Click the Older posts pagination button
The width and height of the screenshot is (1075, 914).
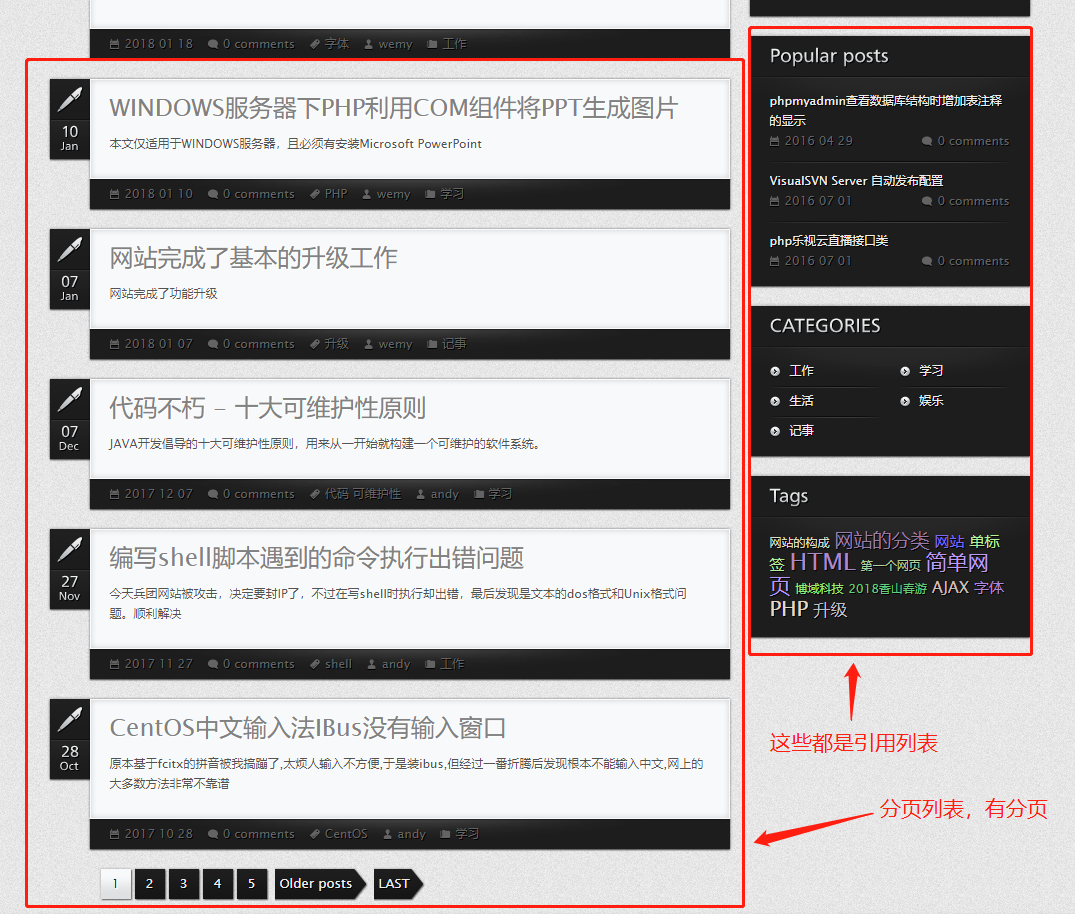click(317, 884)
